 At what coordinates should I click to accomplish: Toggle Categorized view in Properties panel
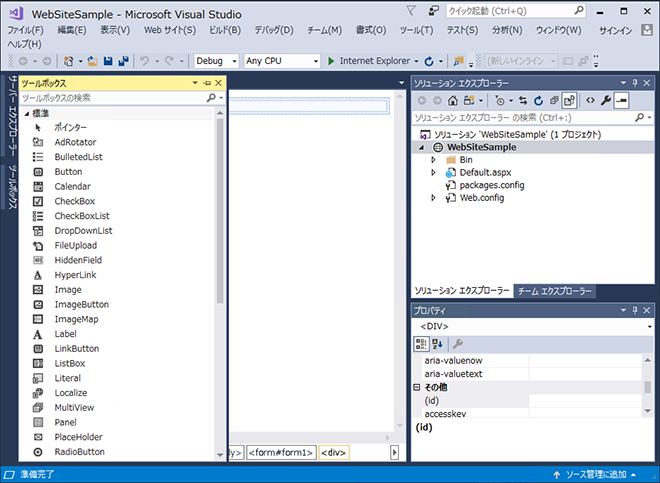421,344
